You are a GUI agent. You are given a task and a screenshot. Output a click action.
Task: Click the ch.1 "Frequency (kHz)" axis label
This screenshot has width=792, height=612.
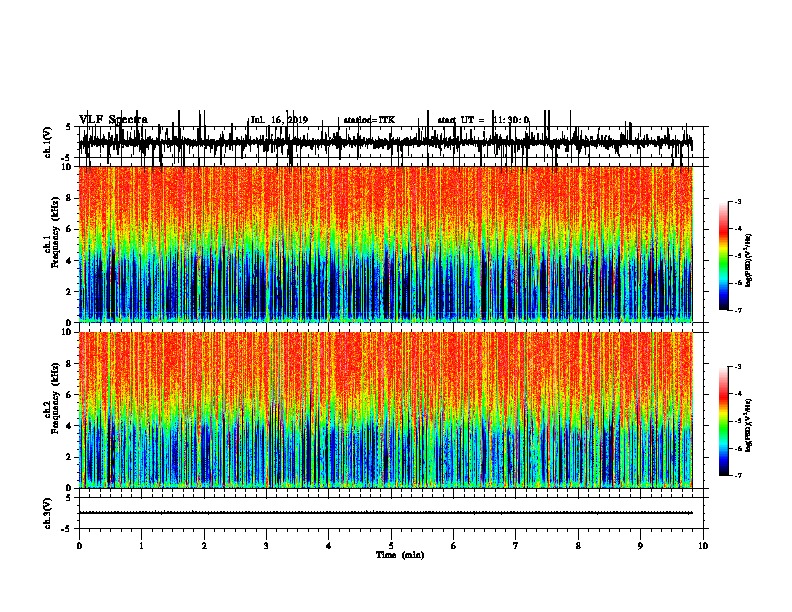pyautogui.click(x=55, y=233)
